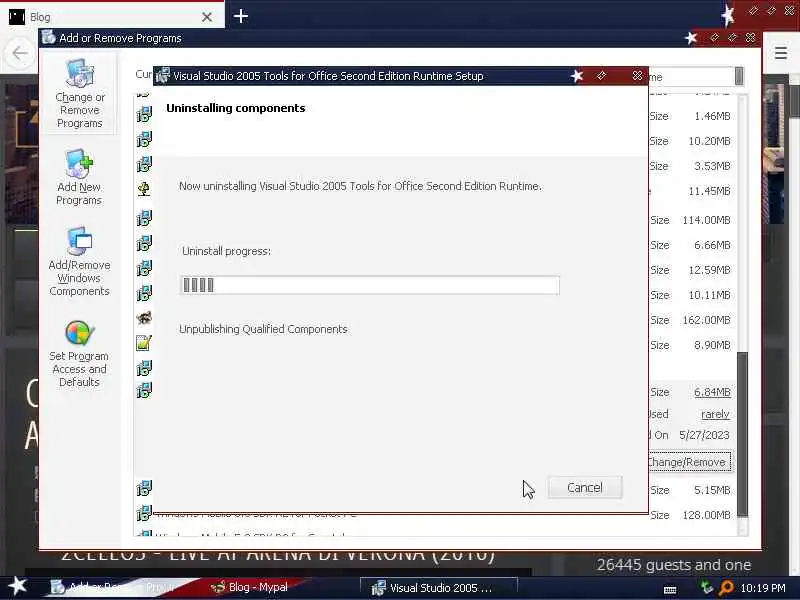Click the 10:19 PM clock
The width and height of the screenshot is (800, 600).
[763, 588]
